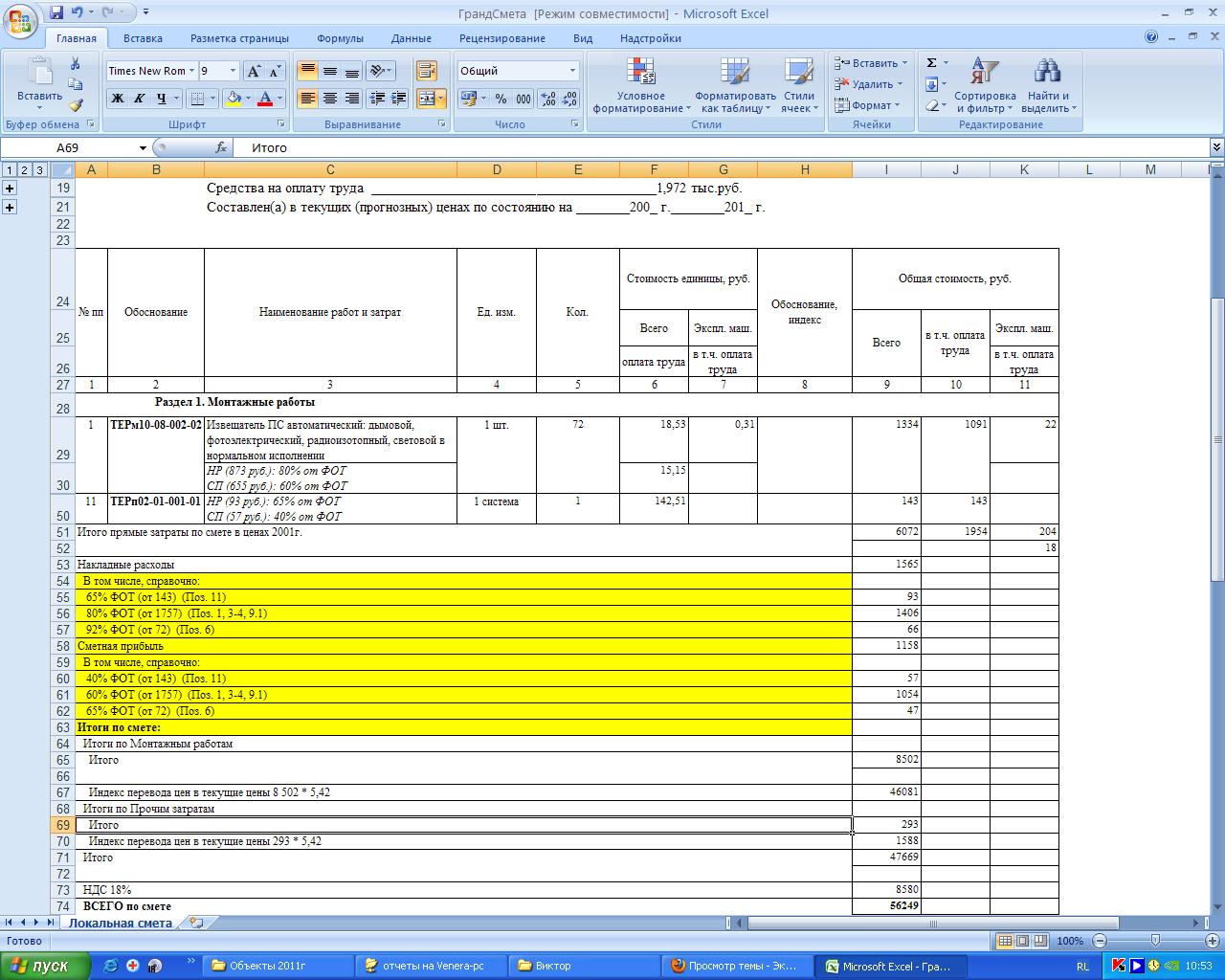Viewport: 1225px width, 980px height.
Task: Align text right
Action: click(352, 98)
